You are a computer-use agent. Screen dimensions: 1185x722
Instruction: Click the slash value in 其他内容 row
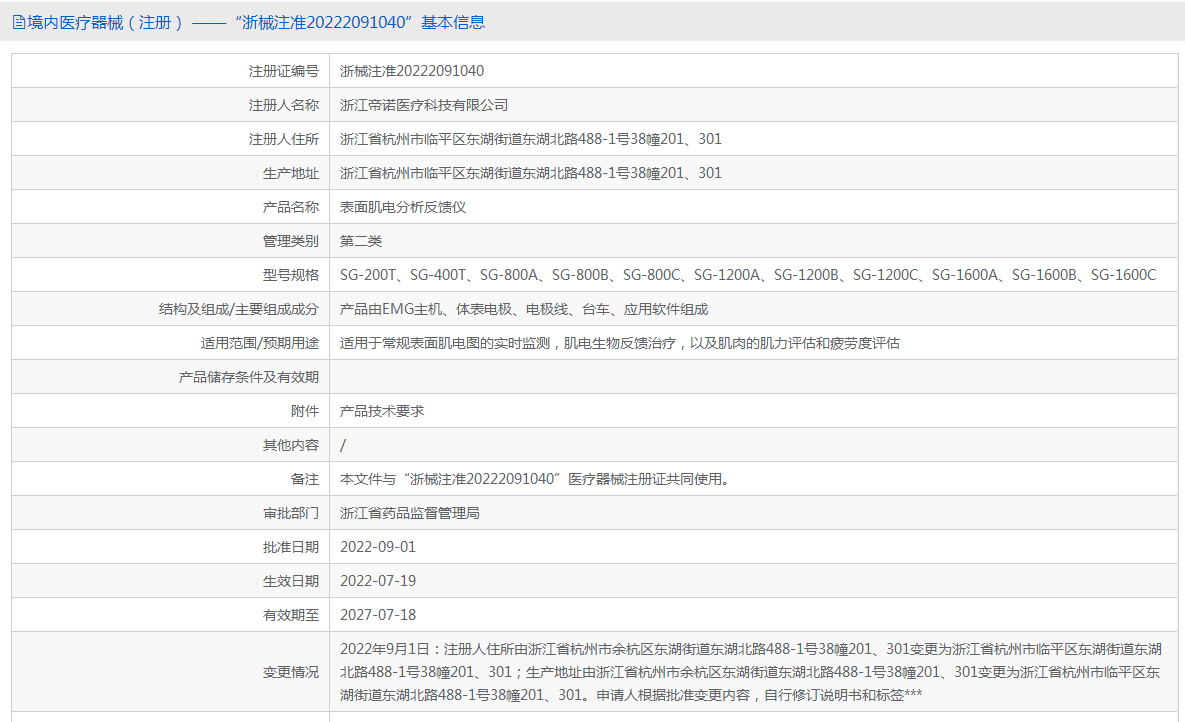click(x=343, y=445)
